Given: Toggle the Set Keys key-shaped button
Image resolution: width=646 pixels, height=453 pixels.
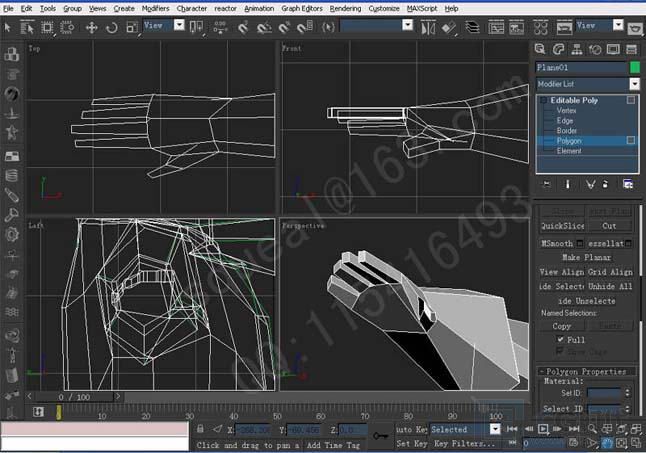Looking at the screenshot, I should 380,435.
